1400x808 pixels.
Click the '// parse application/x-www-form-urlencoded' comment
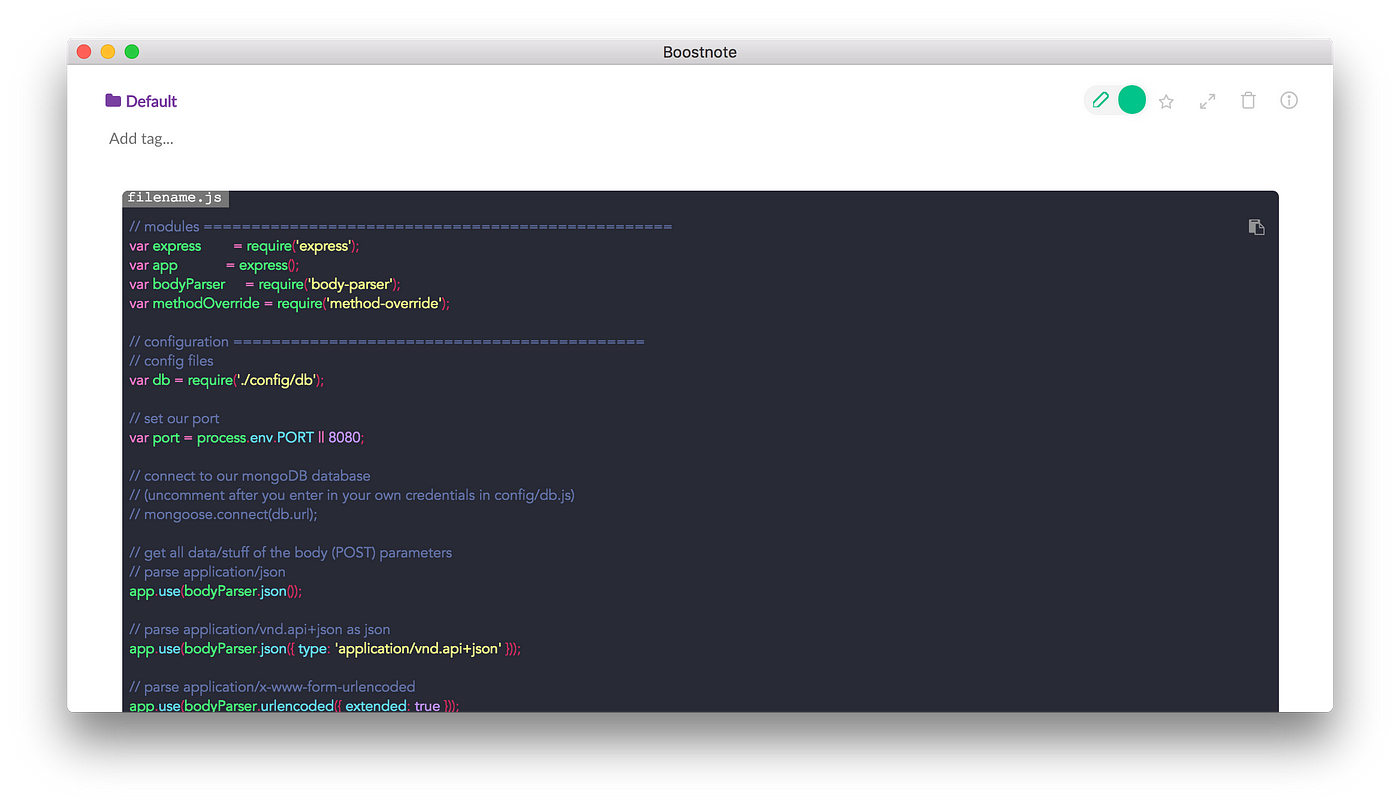coord(272,687)
